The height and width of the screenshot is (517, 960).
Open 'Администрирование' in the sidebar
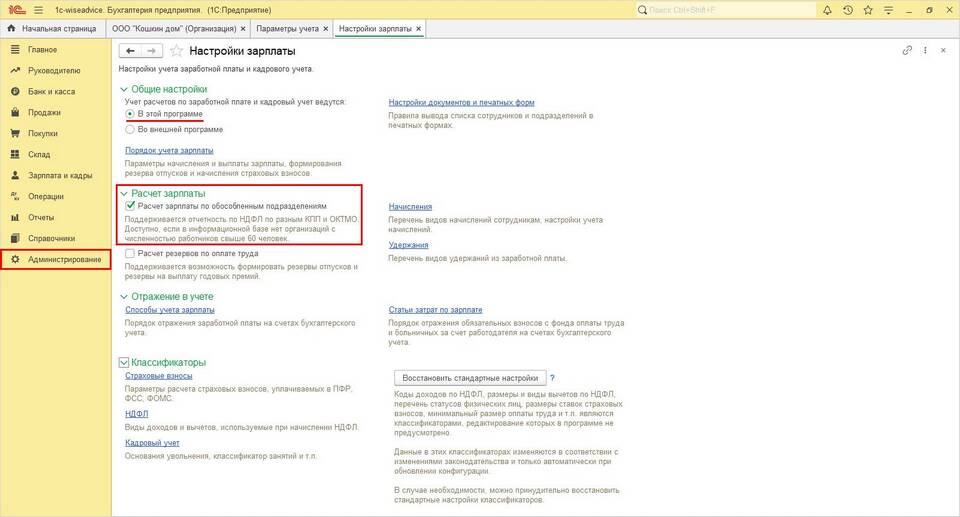pos(64,260)
